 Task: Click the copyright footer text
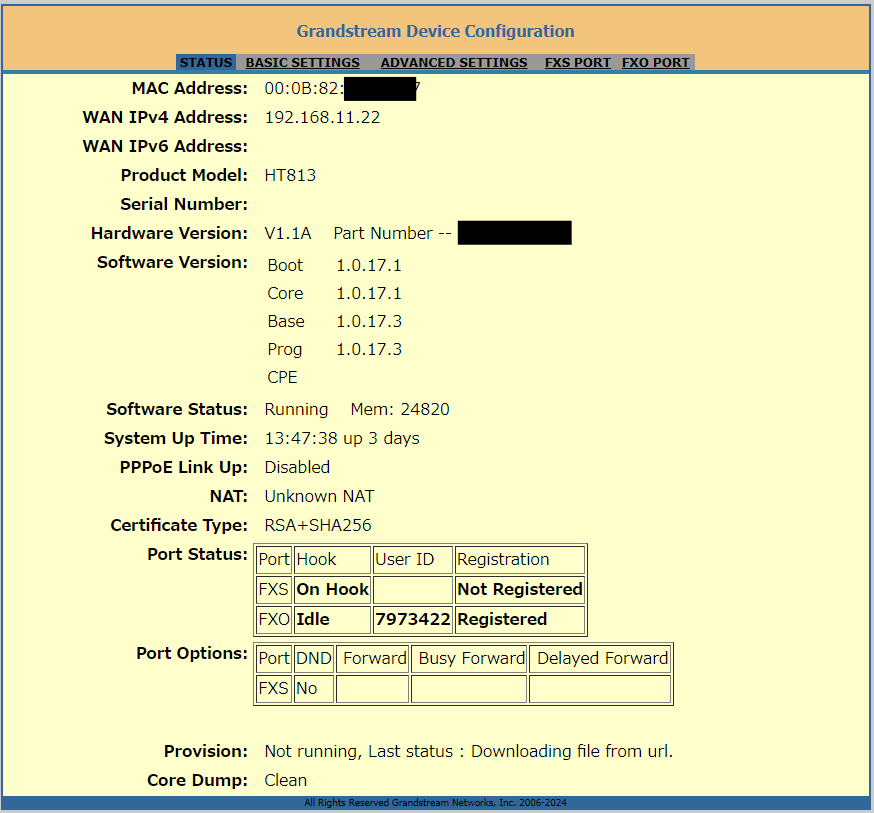click(x=435, y=803)
